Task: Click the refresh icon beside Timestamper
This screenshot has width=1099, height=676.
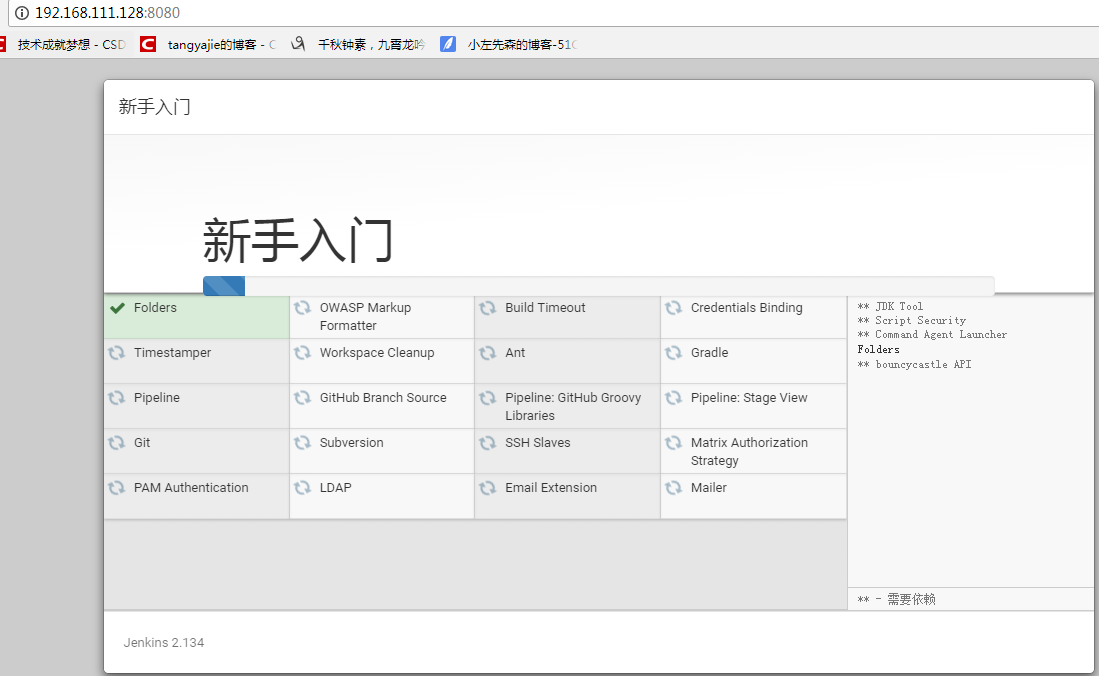Action: (x=117, y=353)
